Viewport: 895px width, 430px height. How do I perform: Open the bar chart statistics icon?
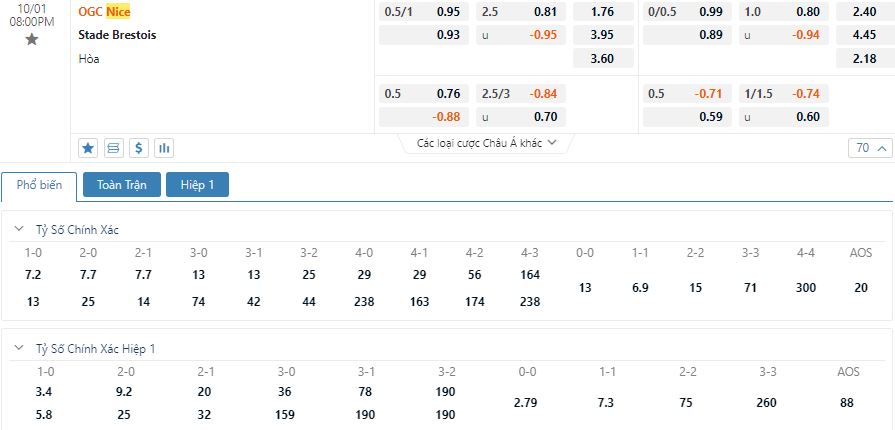pyautogui.click(x=164, y=148)
